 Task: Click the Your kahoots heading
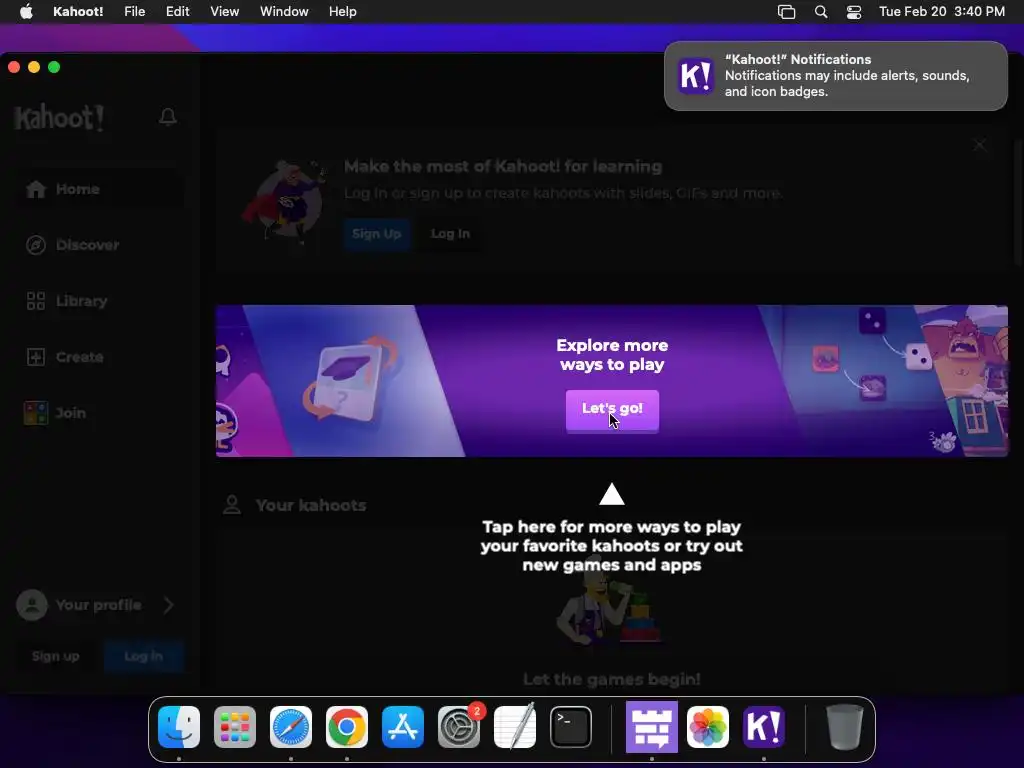pos(311,505)
